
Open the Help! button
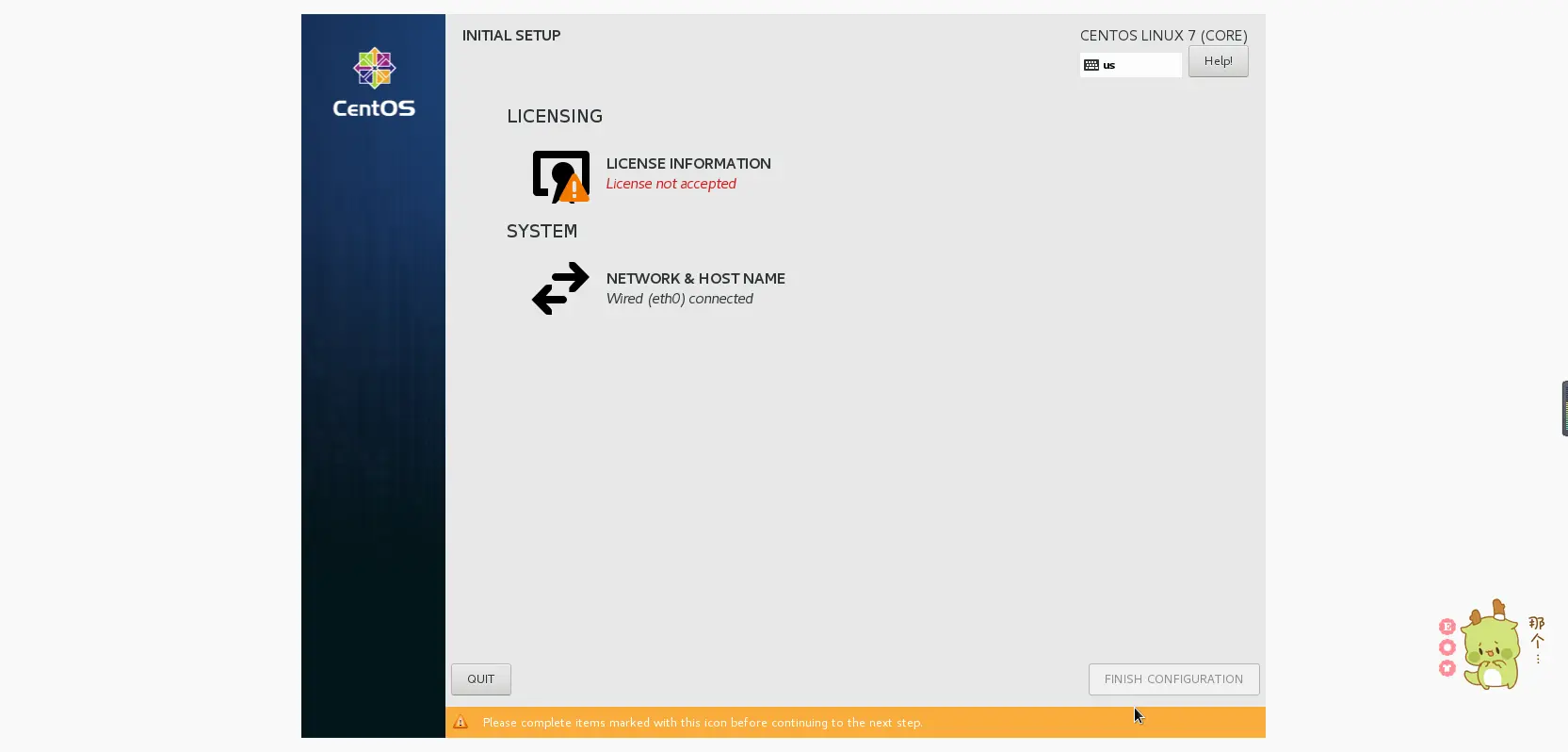point(1218,61)
